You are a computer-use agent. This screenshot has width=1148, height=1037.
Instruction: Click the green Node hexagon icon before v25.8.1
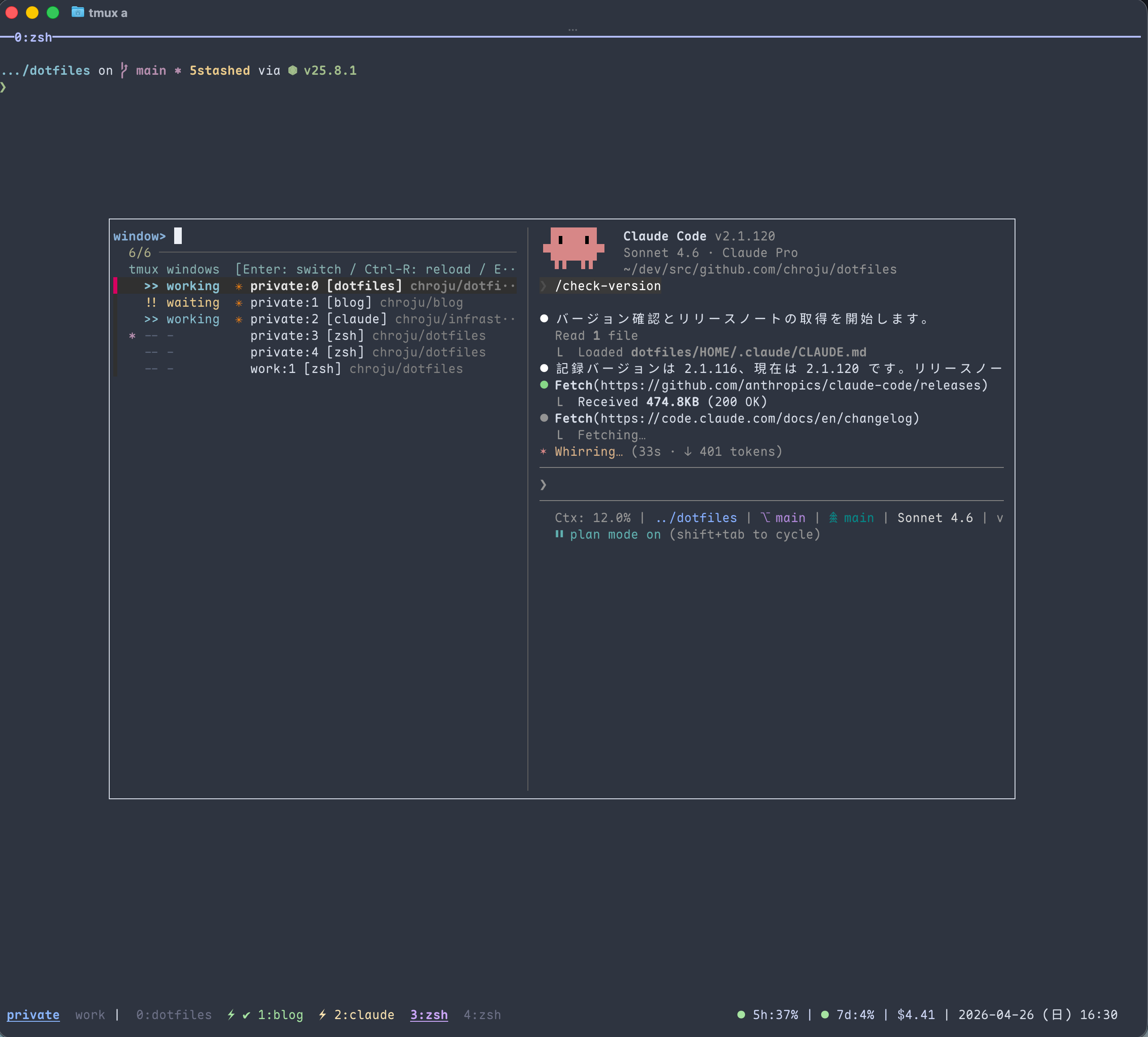click(x=292, y=70)
